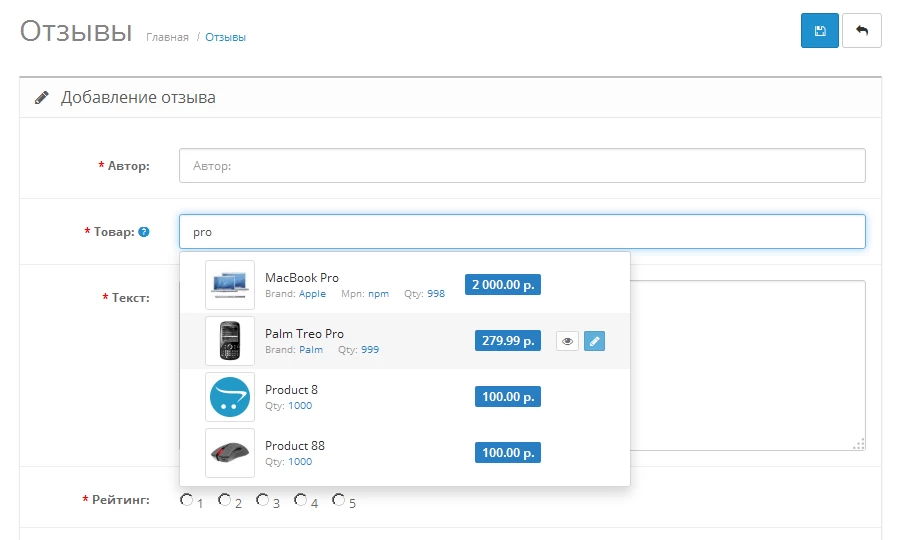Select the MacBook Pro product thumbnail
Image resolution: width=900 pixels, height=540 pixels.
[230, 285]
